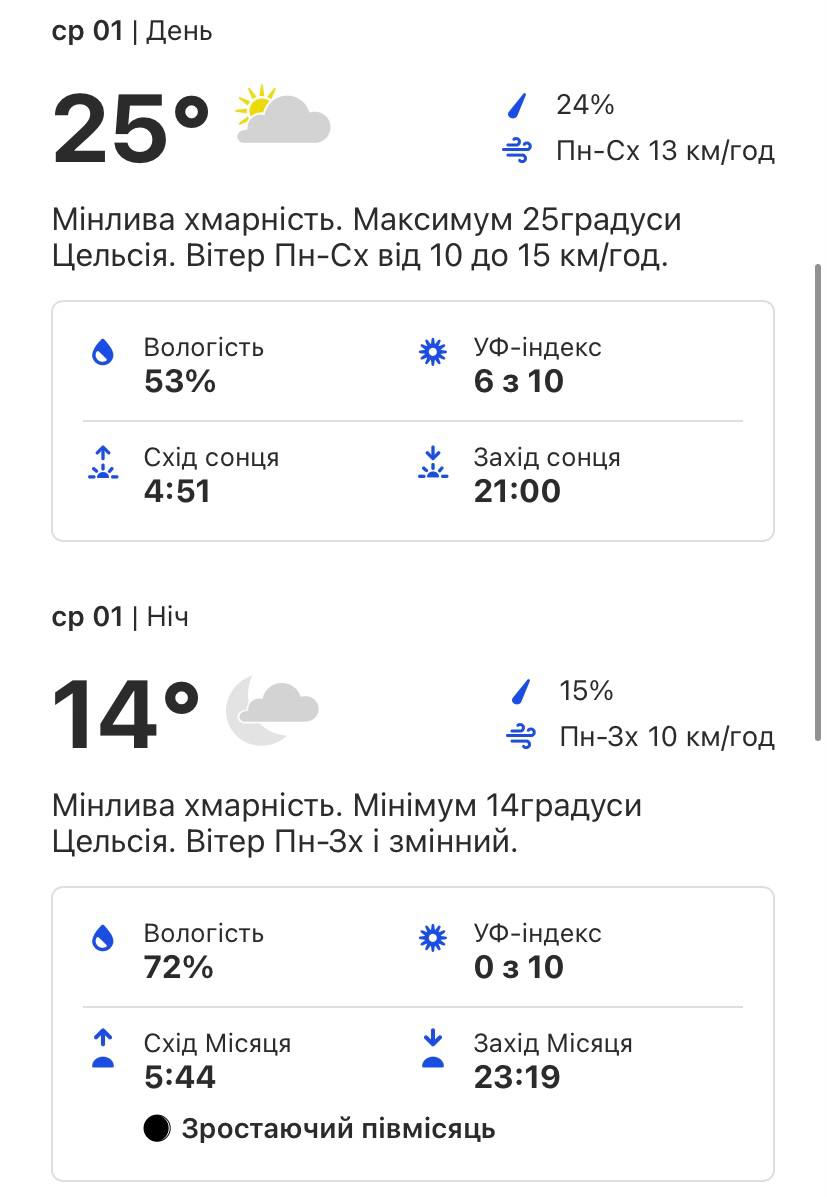Screen dimensions: 827x1197
Task: Click the cloudy moon night icon
Action: tap(272, 709)
